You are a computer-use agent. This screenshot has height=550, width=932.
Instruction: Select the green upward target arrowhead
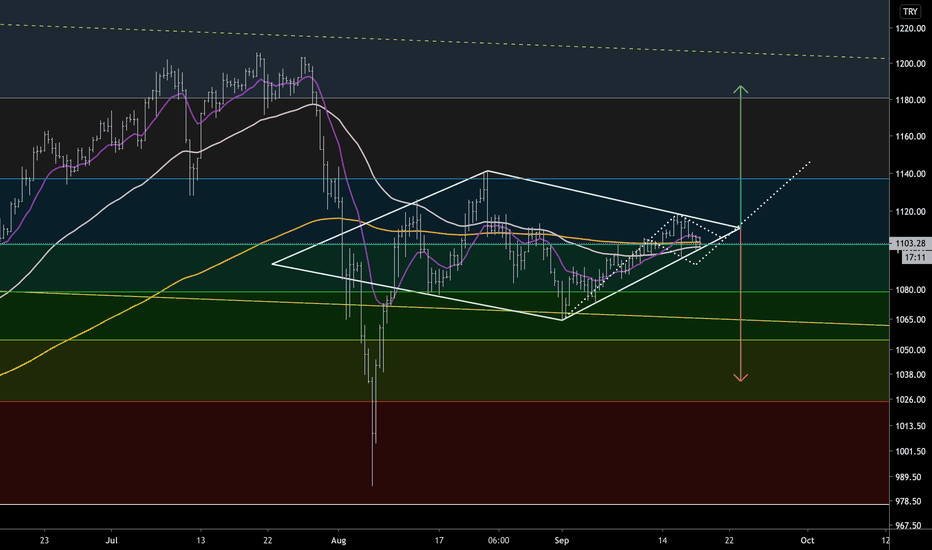point(740,89)
